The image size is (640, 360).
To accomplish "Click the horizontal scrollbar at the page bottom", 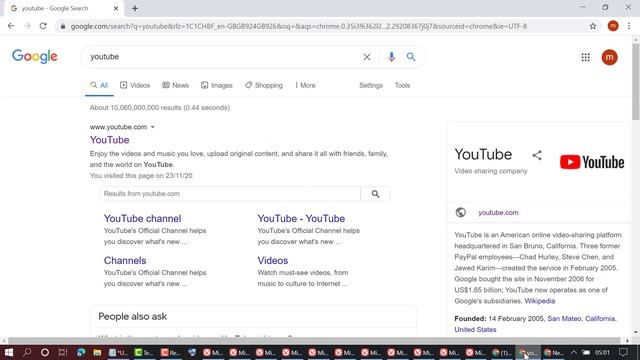I will click(314, 340).
